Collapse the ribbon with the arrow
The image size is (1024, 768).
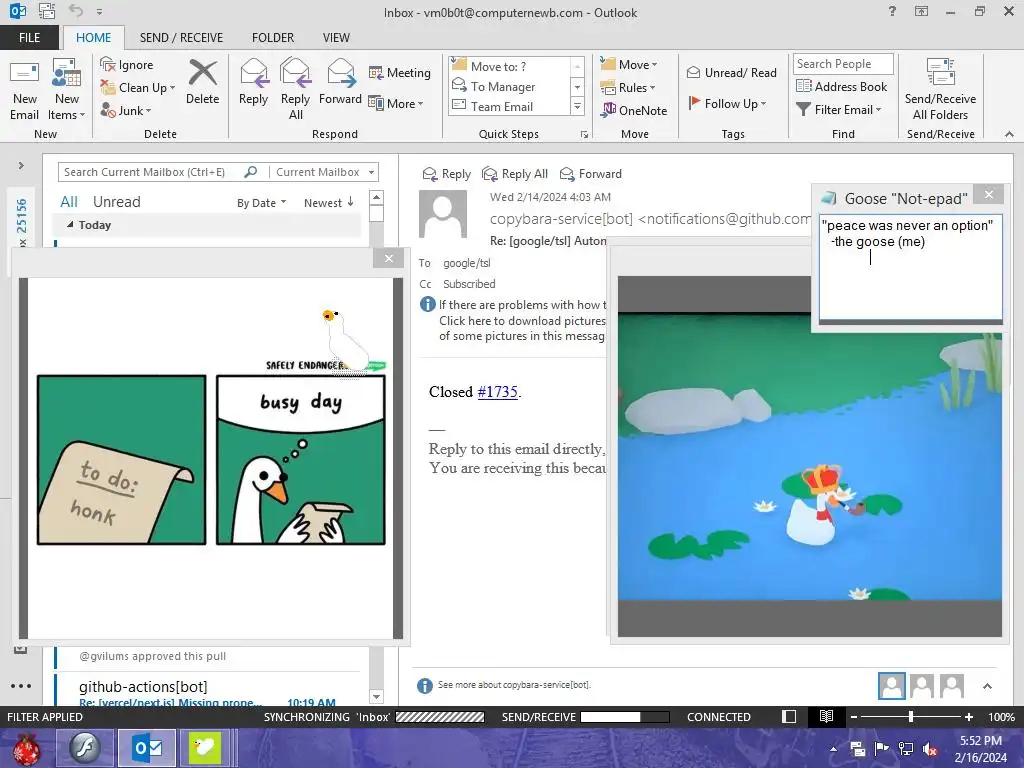point(1009,134)
